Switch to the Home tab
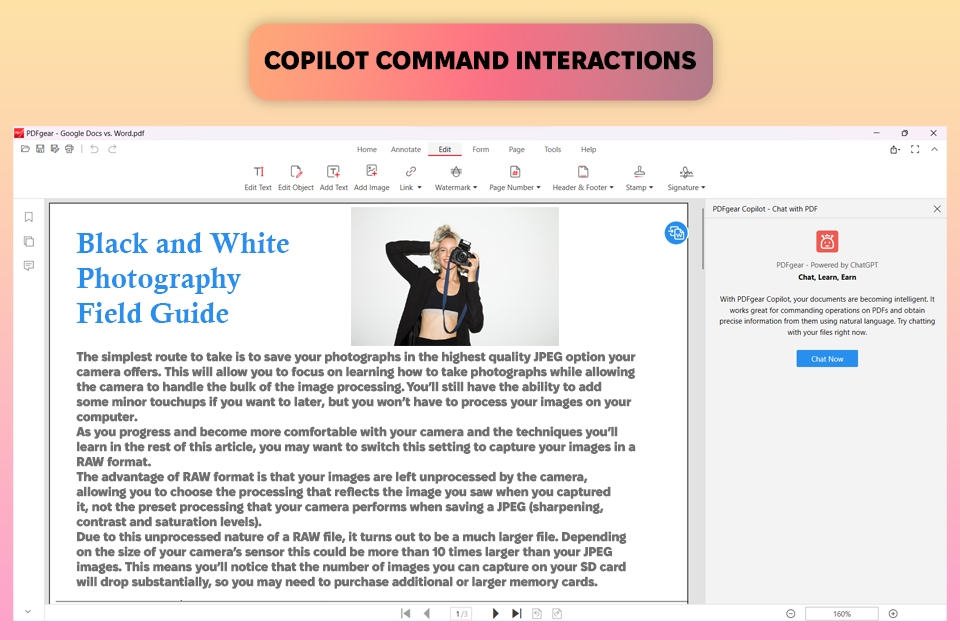The height and width of the screenshot is (640, 960). coord(367,149)
